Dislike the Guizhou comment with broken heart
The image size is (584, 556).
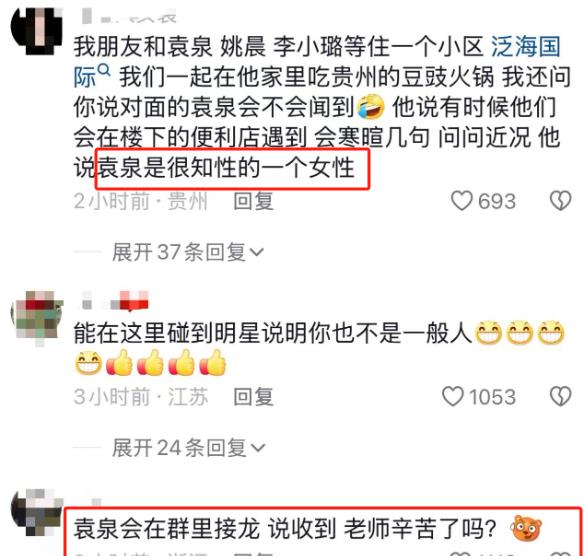tap(561, 201)
